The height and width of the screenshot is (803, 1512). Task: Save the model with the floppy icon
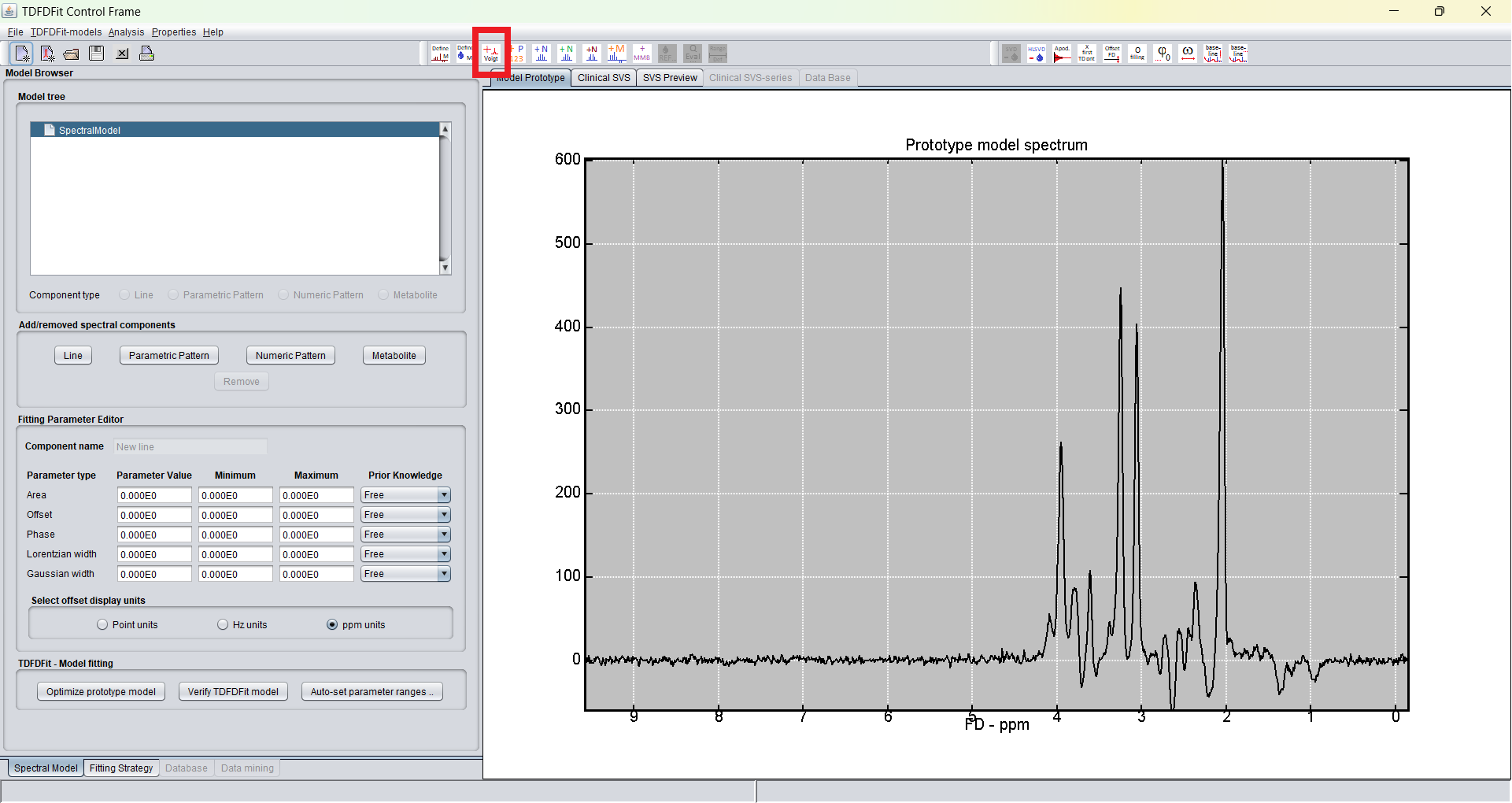coord(97,54)
